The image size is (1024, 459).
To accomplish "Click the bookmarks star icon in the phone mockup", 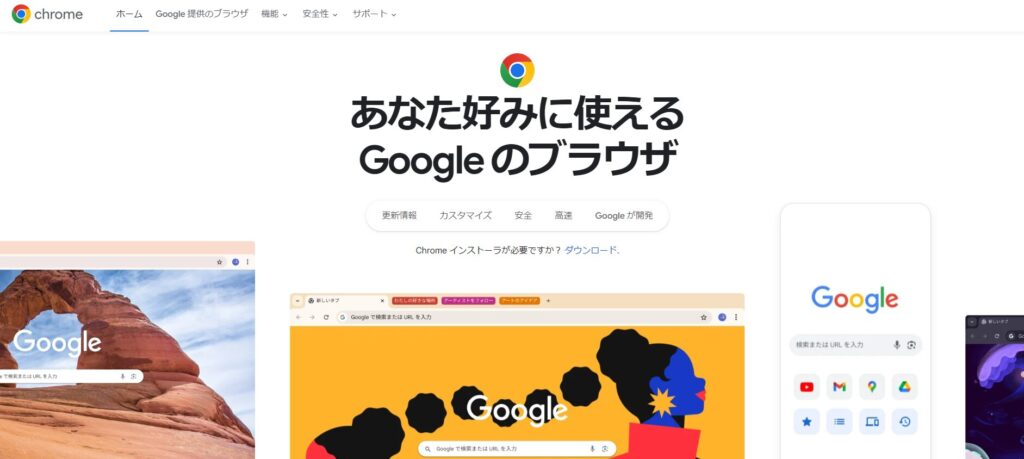I will tap(807, 422).
